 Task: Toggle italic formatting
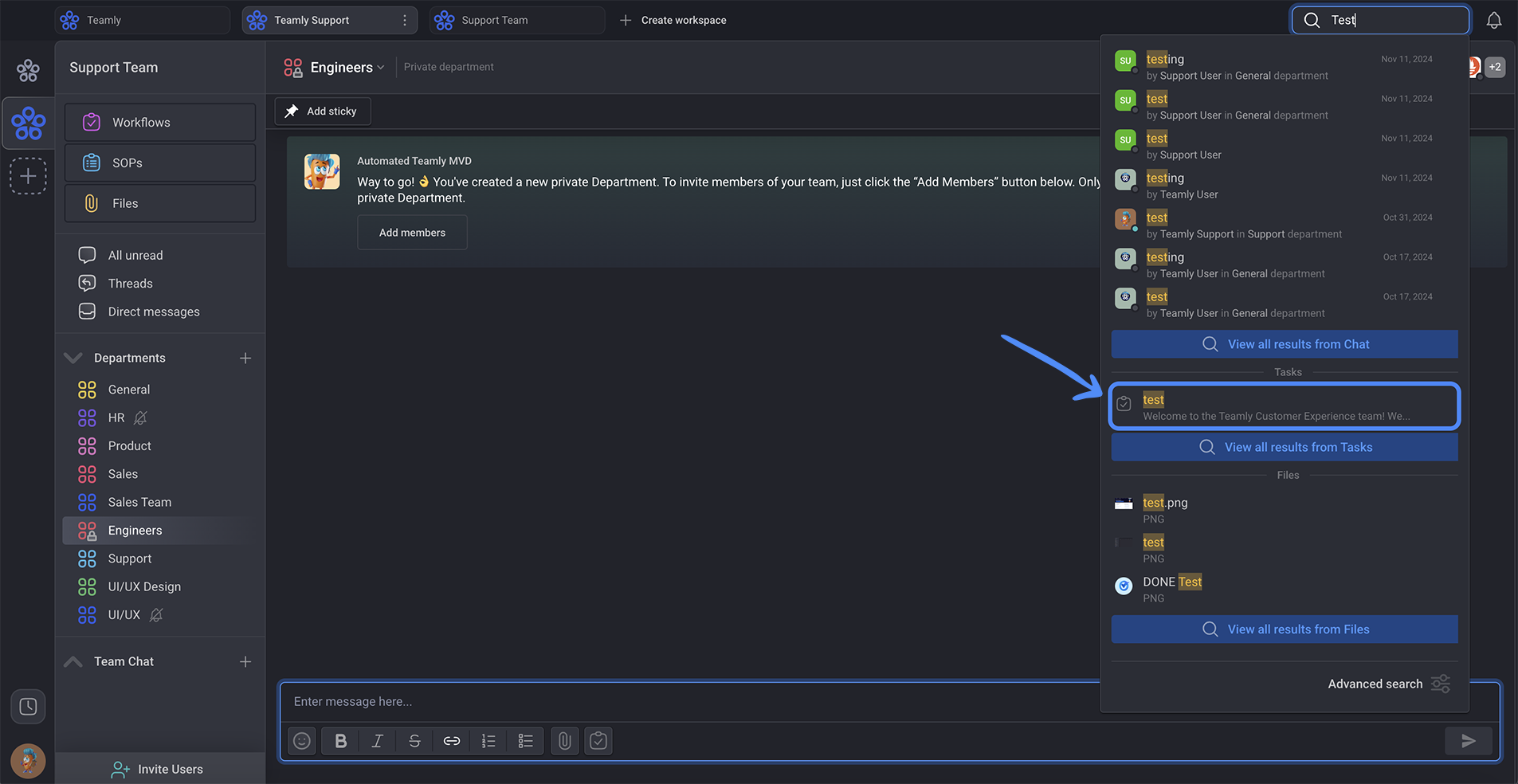378,741
